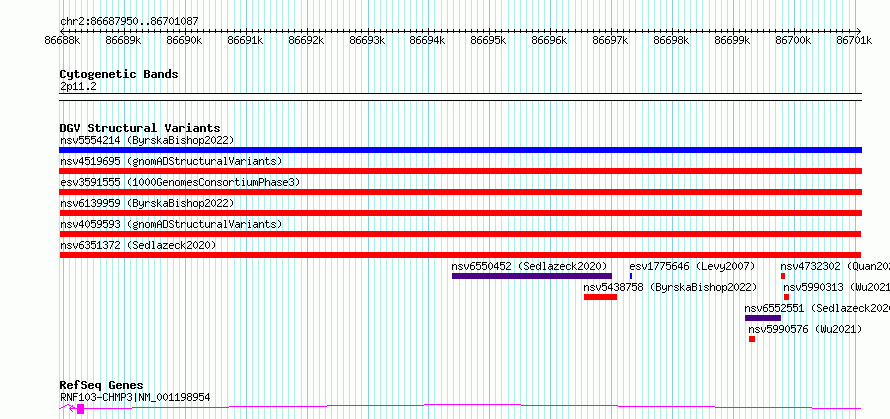Open the nsv6139959 ByrskaBishop2022 red bar

pyautogui.click(x=460, y=213)
